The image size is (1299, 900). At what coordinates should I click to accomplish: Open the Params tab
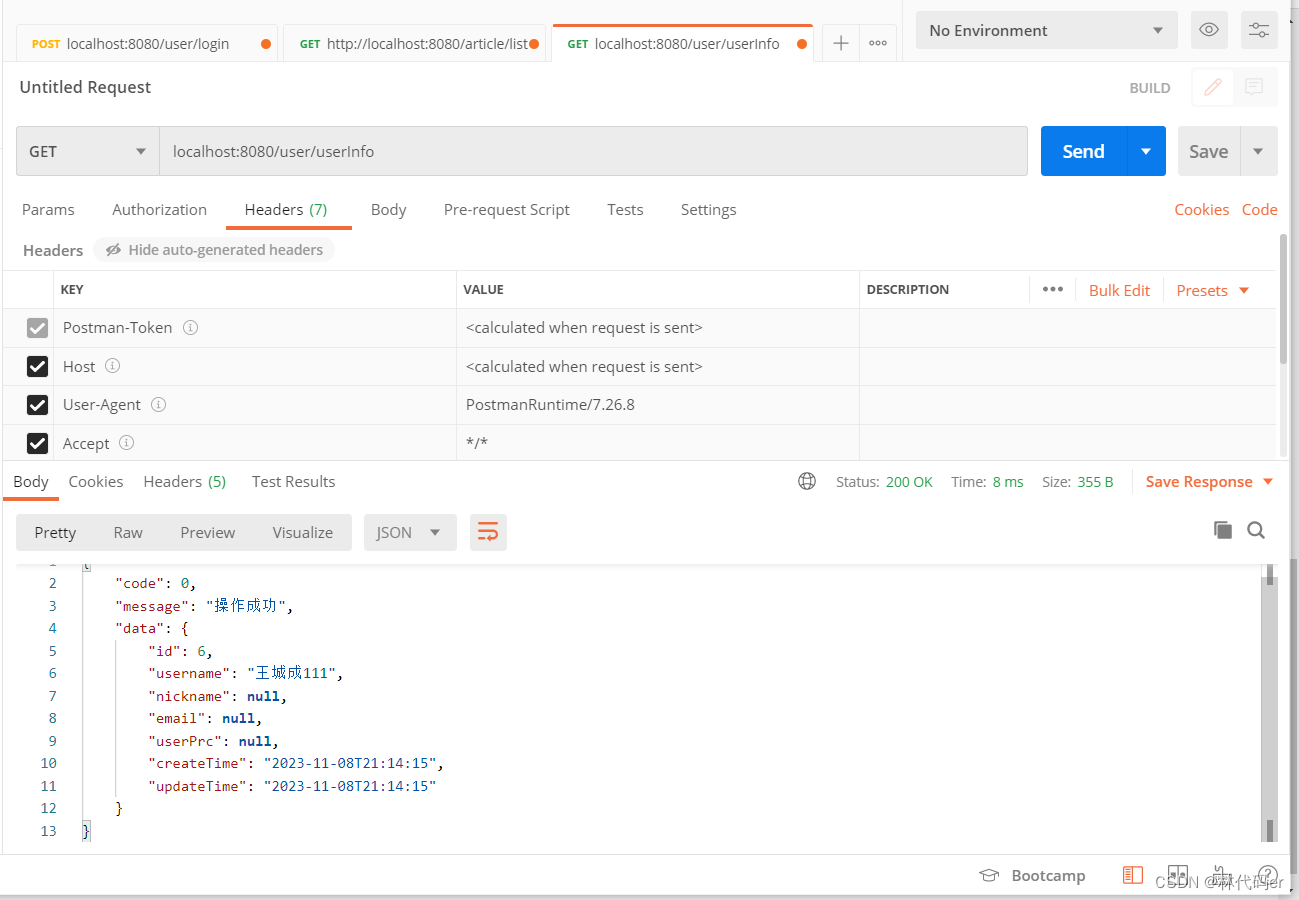click(x=48, y=209)
